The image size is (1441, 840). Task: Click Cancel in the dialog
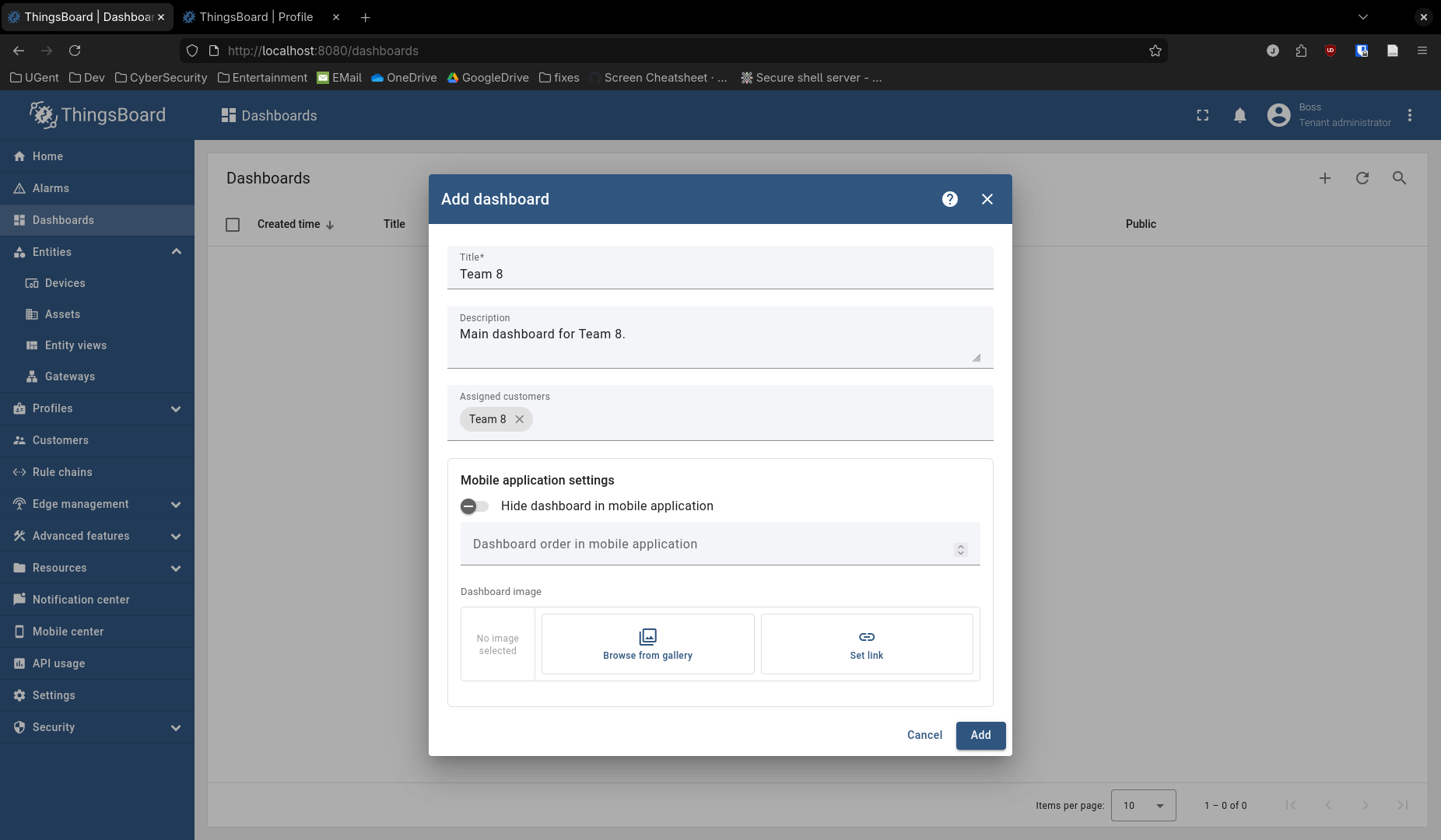(x=924, y=735)
